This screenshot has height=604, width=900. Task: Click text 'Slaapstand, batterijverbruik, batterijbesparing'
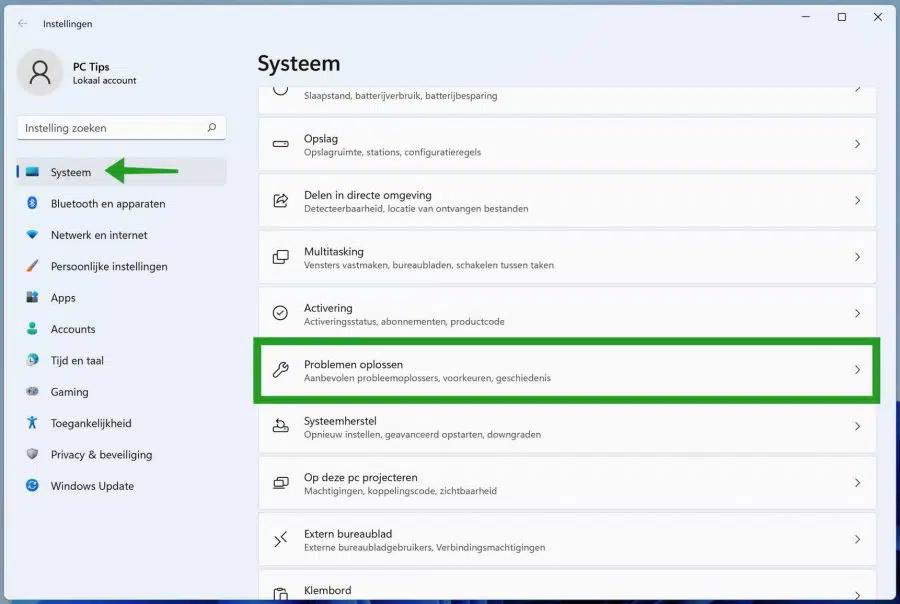point(401,95)
